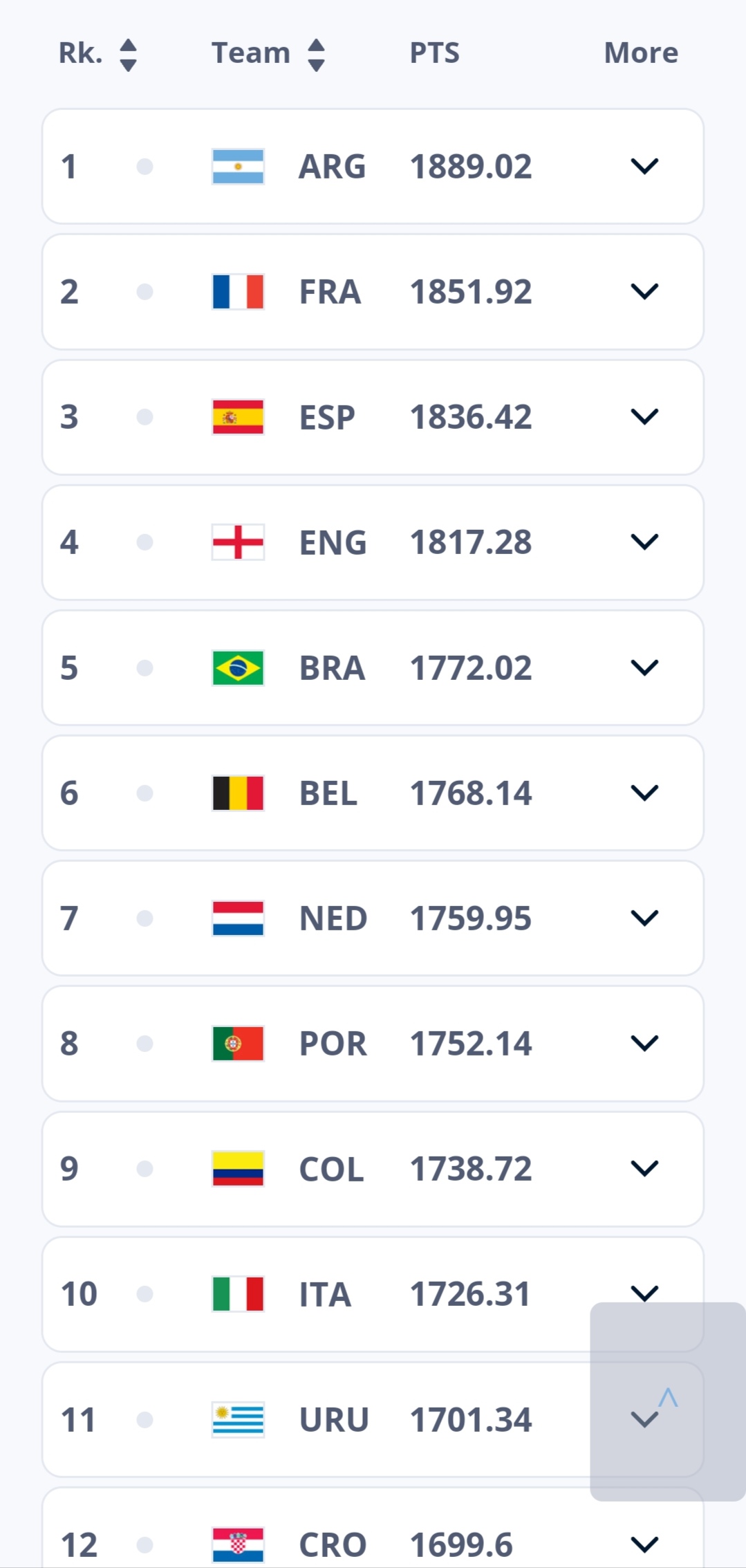Sort rankings by Rk. column arrows

(128, 55)
